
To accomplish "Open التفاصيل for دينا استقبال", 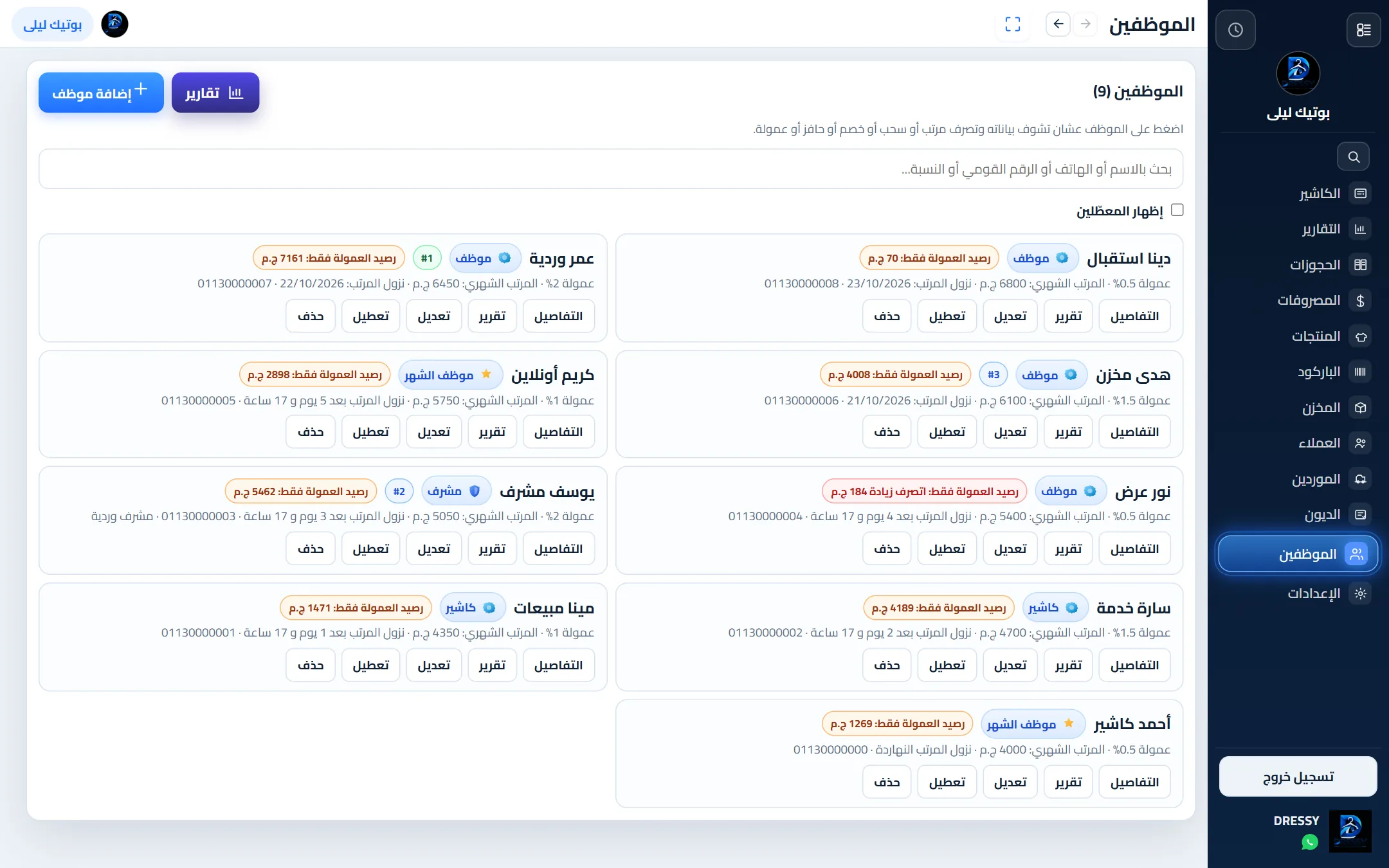I will [x=1134, y=316].
